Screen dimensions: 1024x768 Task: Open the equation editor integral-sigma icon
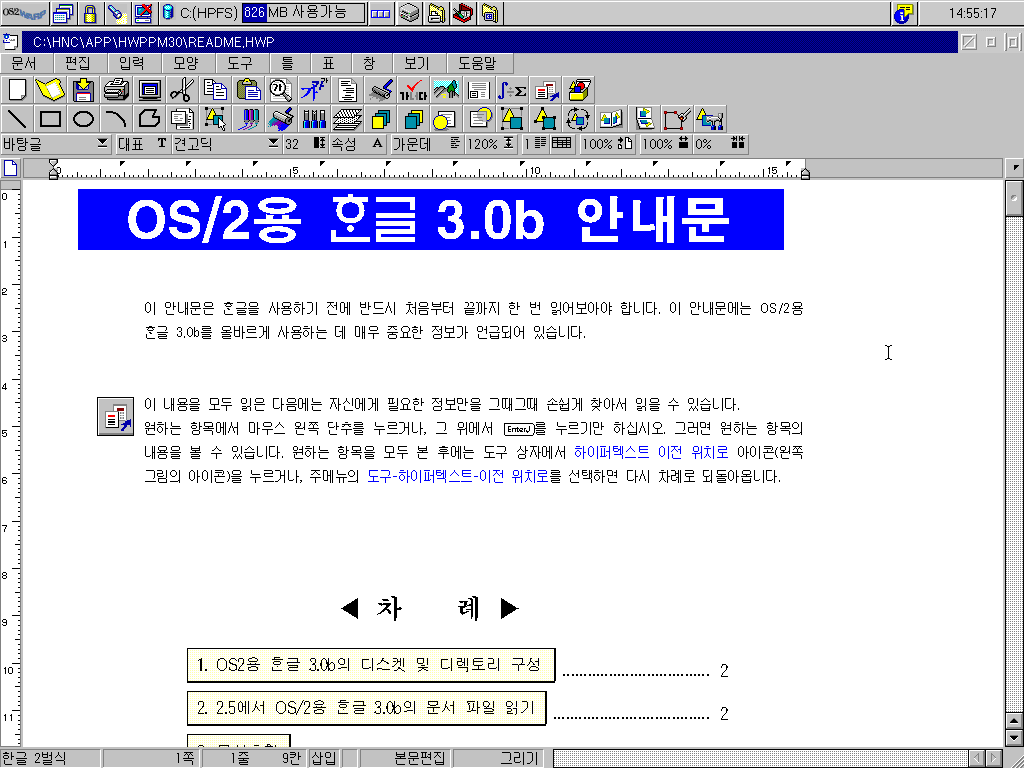(512, 90)
